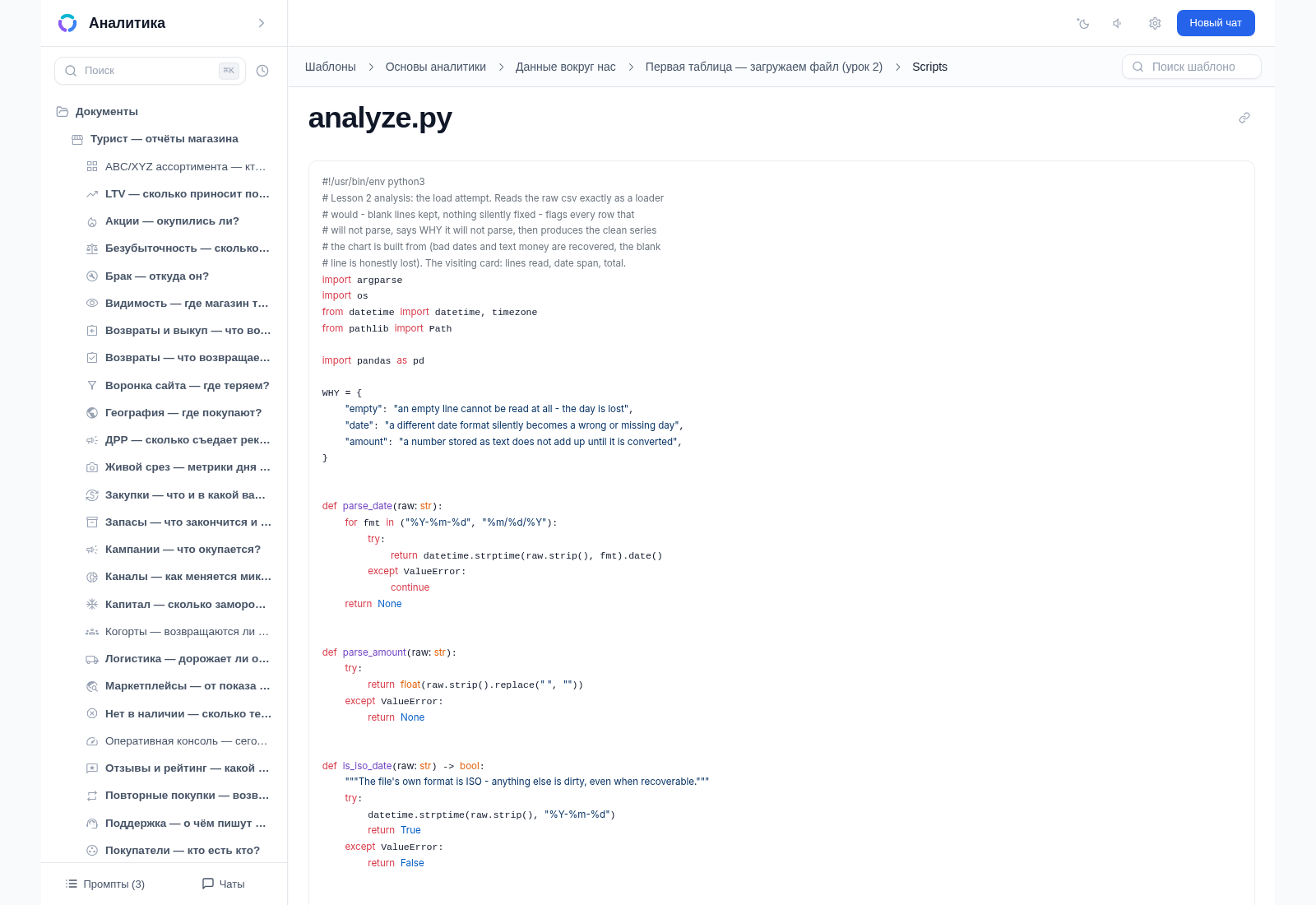Viewport: 1316px width, 905px height.
Task: Open the Промпты (3) tab
Action: 105,884
